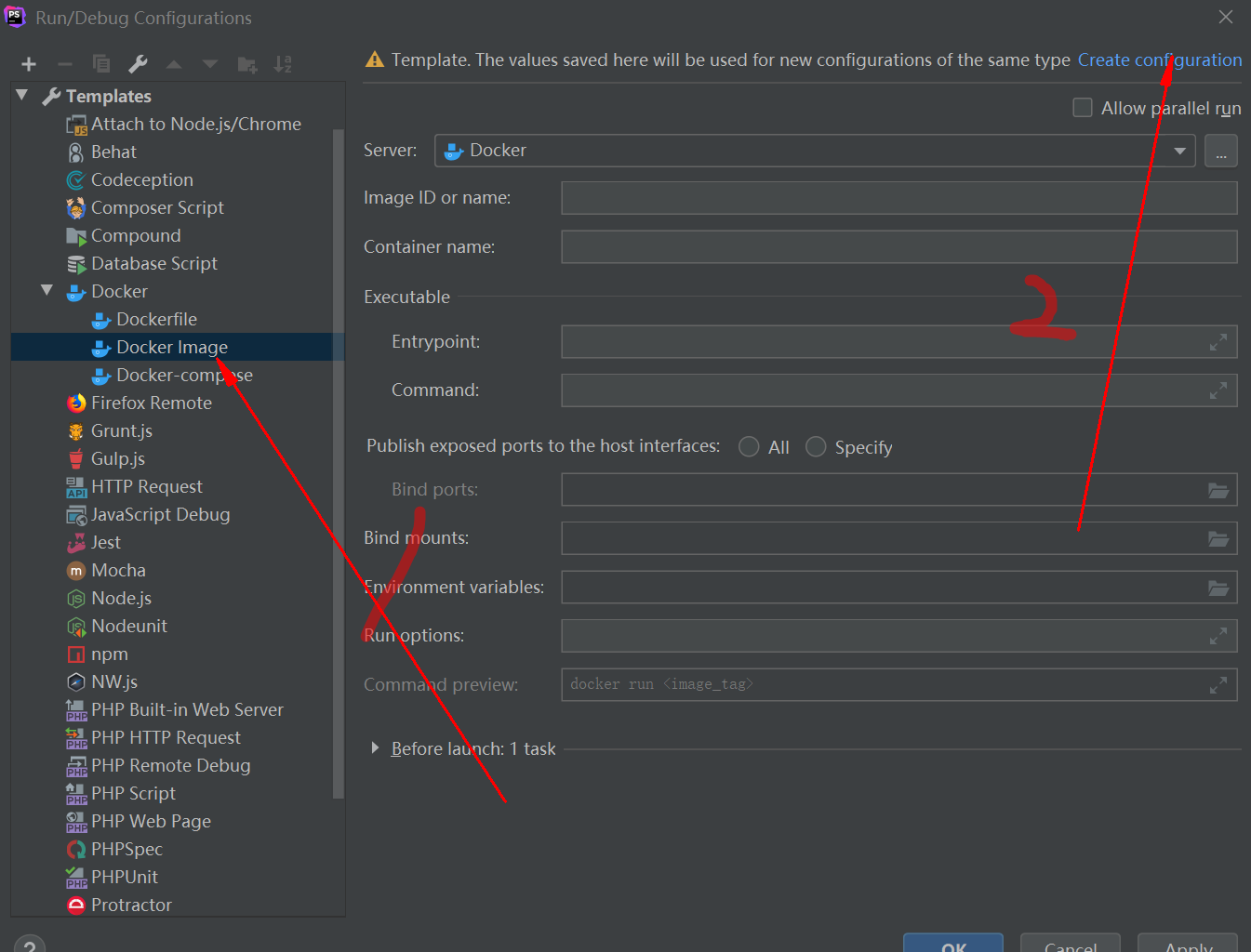Click the OK button

coord(953,943)
